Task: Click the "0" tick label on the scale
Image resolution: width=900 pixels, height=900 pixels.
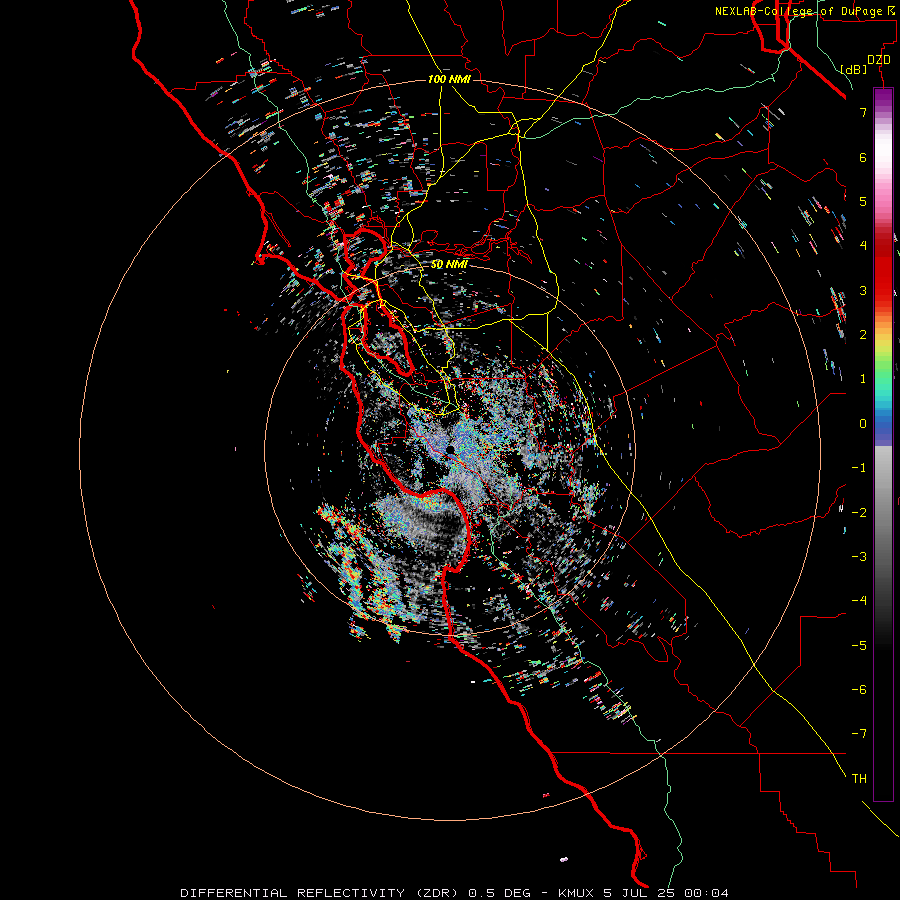Action: (863, 424)
